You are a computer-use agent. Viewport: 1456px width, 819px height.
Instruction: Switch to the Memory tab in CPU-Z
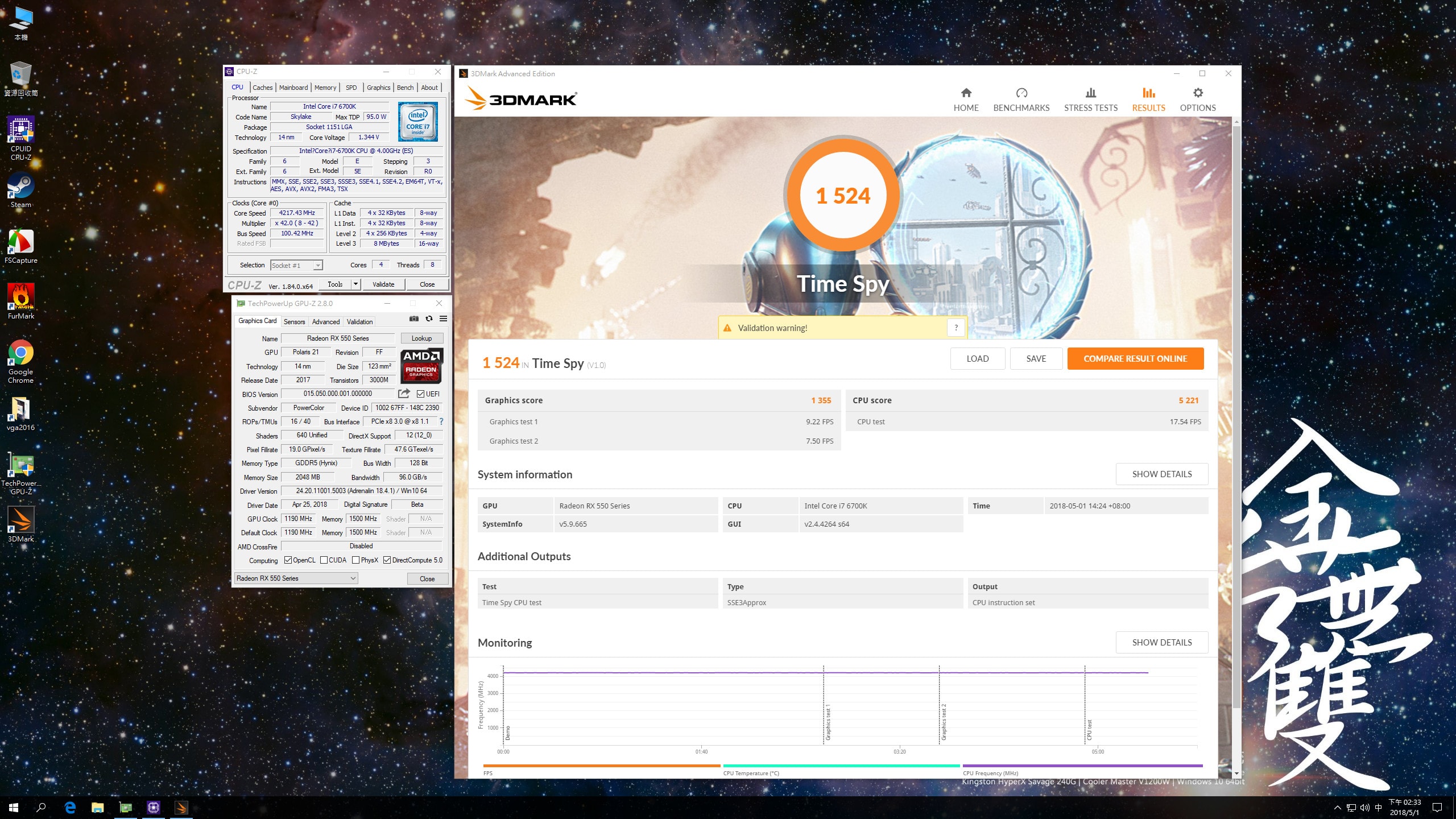tap(325, 88)
